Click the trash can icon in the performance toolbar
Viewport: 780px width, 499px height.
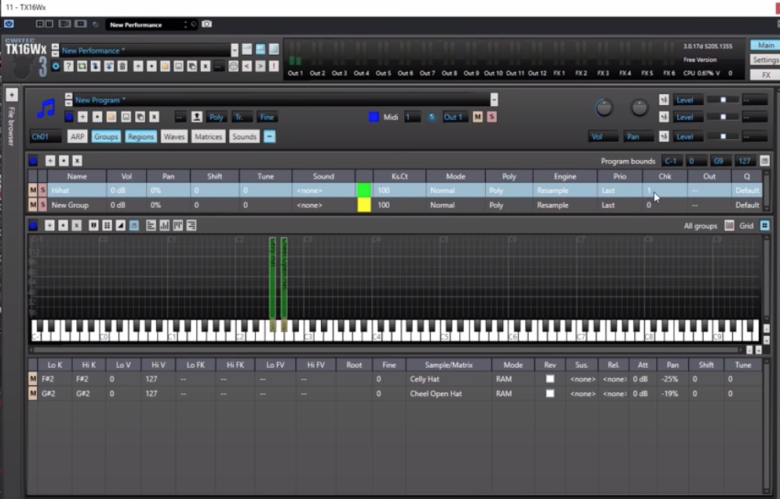(x=122, y=66)
